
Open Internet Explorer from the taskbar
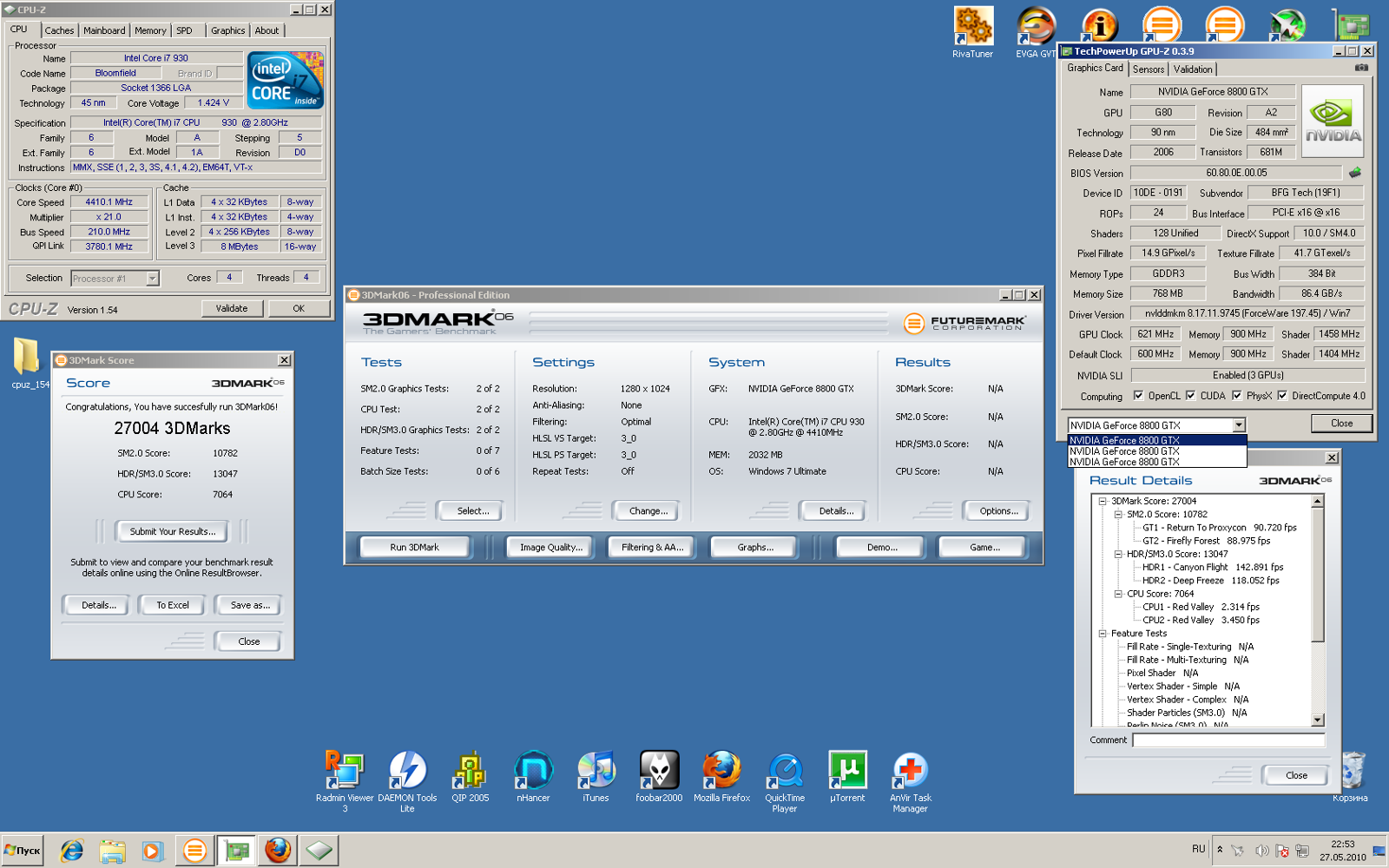[x=71, y=851]
